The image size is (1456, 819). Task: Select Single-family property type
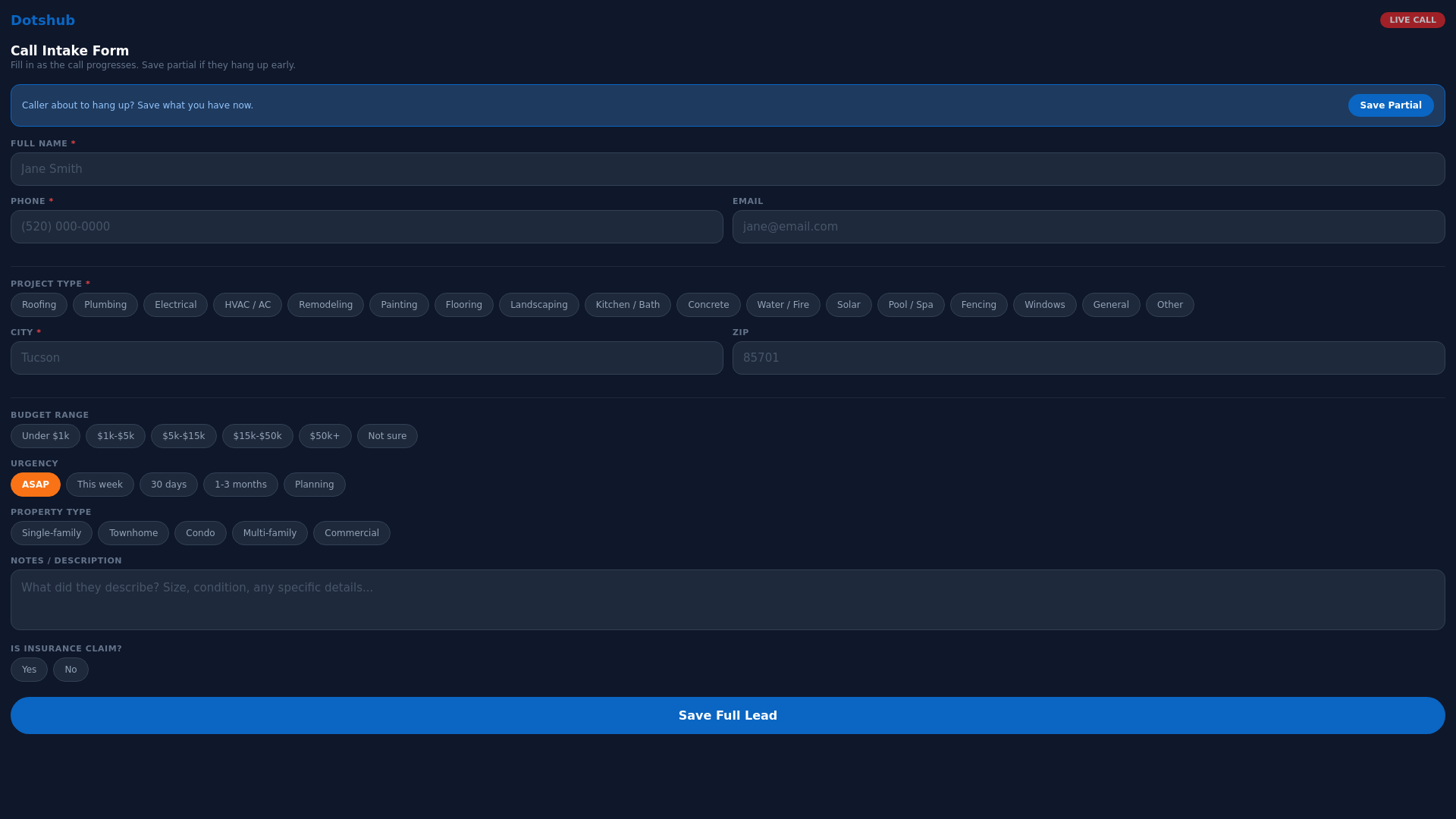(x=52, y=533)
